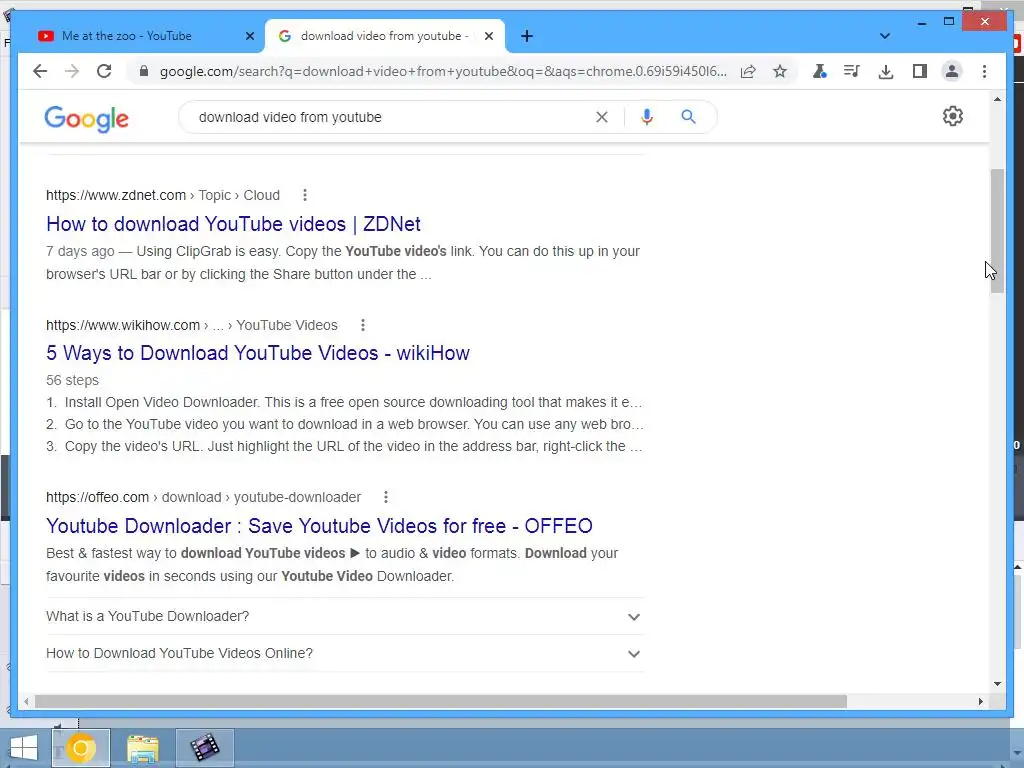The width and height of the screenshot is (1024, 768).
Task: Click the '56 steps' text under wikiHow
Action: point(72,380)
